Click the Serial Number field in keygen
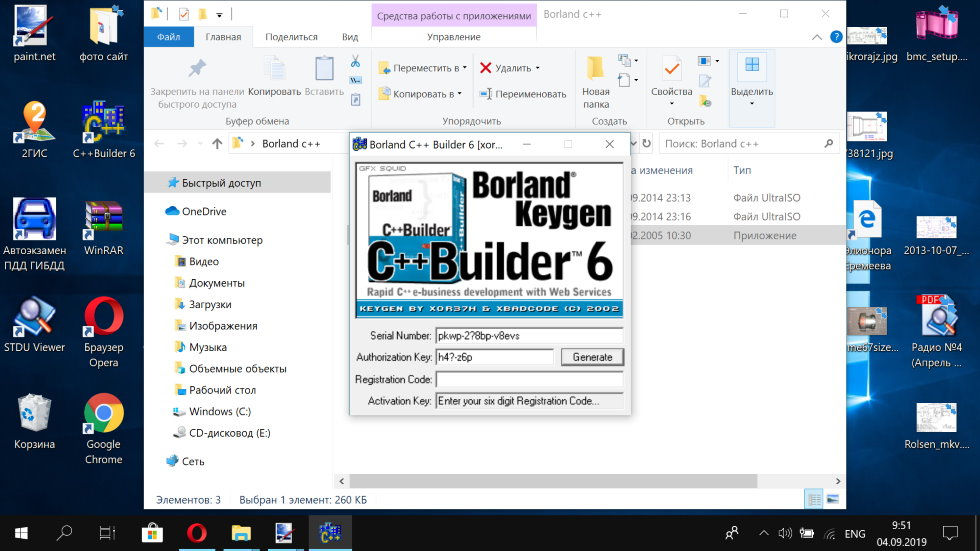The width and height of the screenshot is (980, 551). [x=529, y=335]
